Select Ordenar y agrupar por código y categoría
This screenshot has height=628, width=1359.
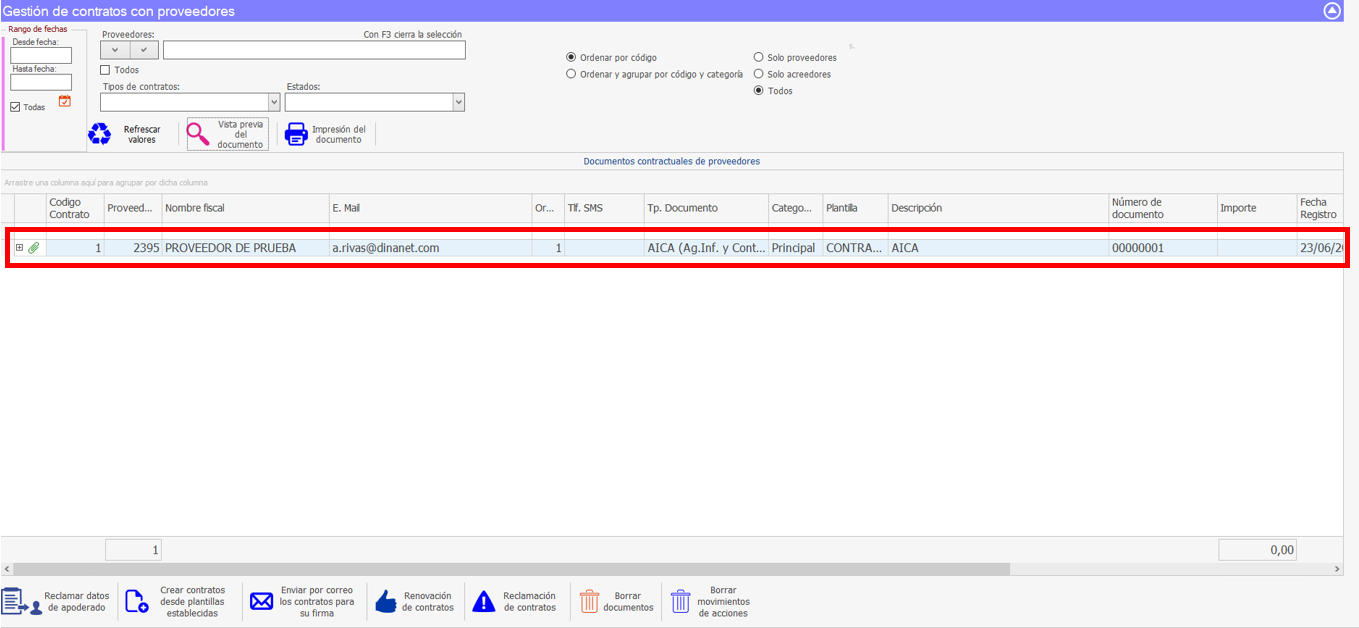[571, 74]
